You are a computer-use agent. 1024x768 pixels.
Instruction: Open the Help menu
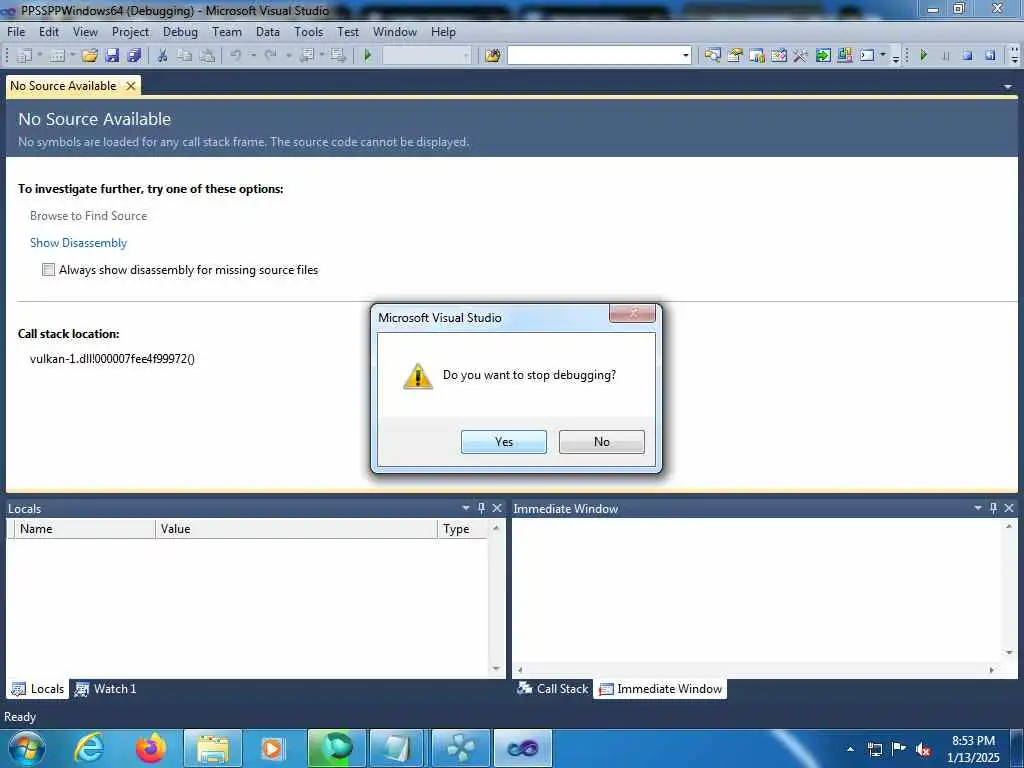[443, 32]
